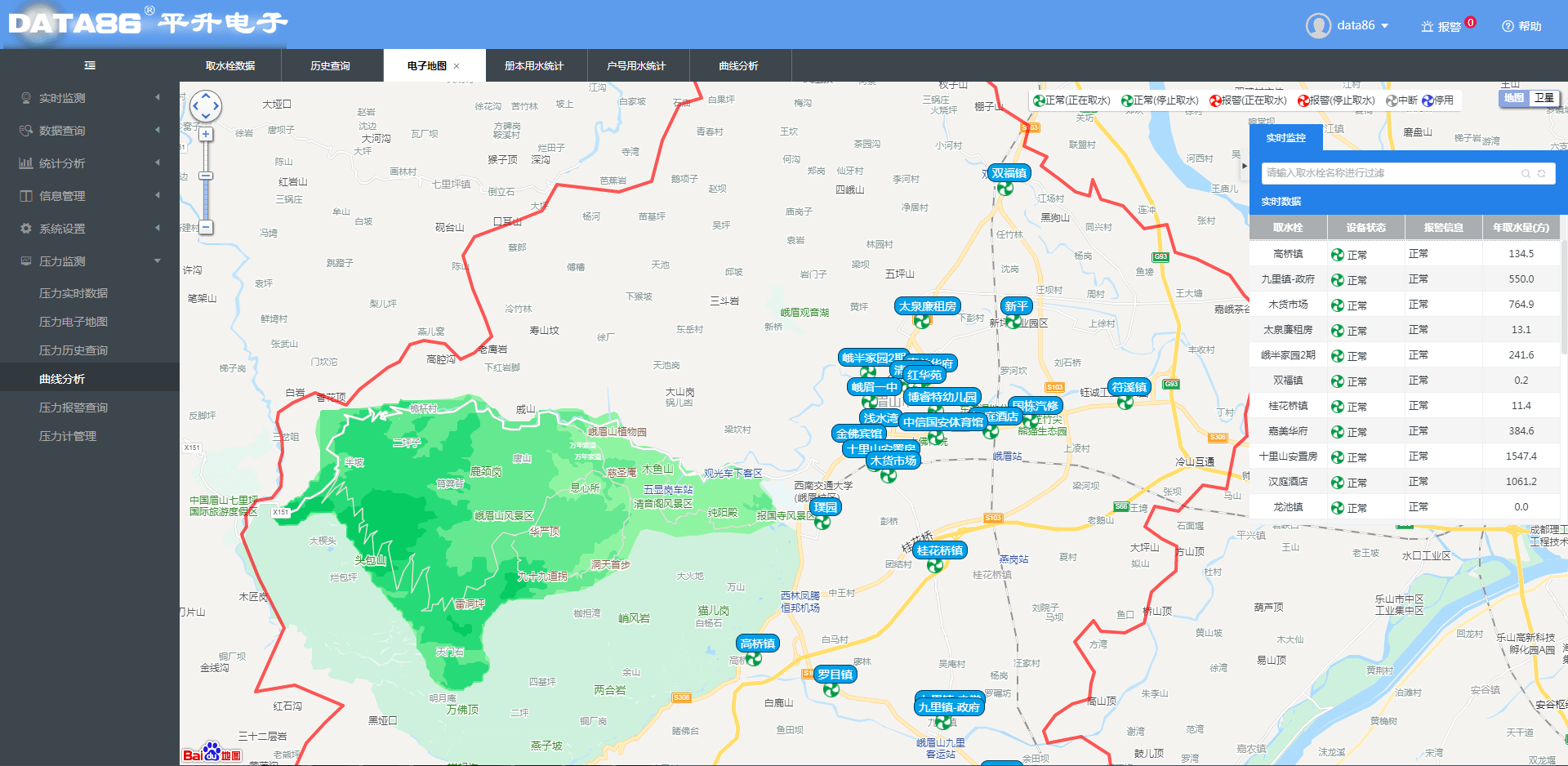Switch to the 历史查询 tab
The width and height of the screenshot is (1568, 766).
pyautogui.click(x=330, y=66)
